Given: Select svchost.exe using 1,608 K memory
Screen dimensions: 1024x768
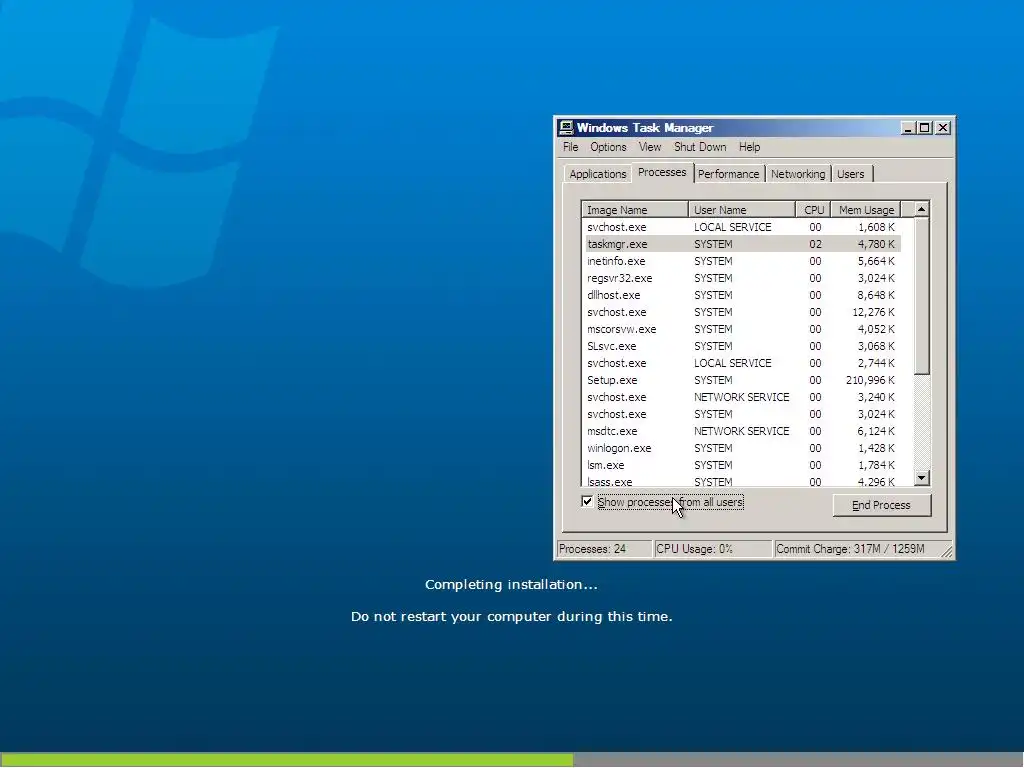Looking at the screenshot, I should tap(741, 227).
